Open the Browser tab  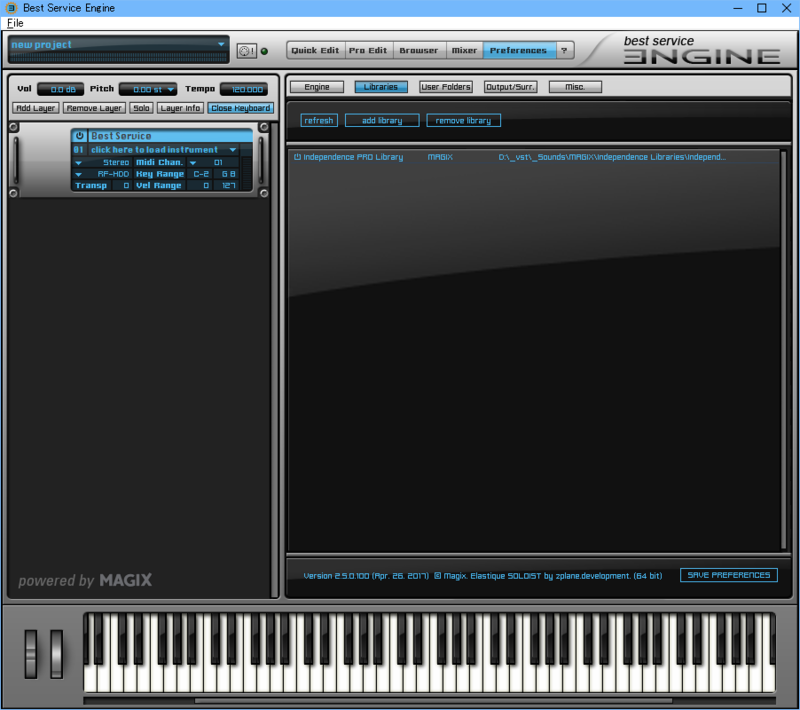(418, 50)
